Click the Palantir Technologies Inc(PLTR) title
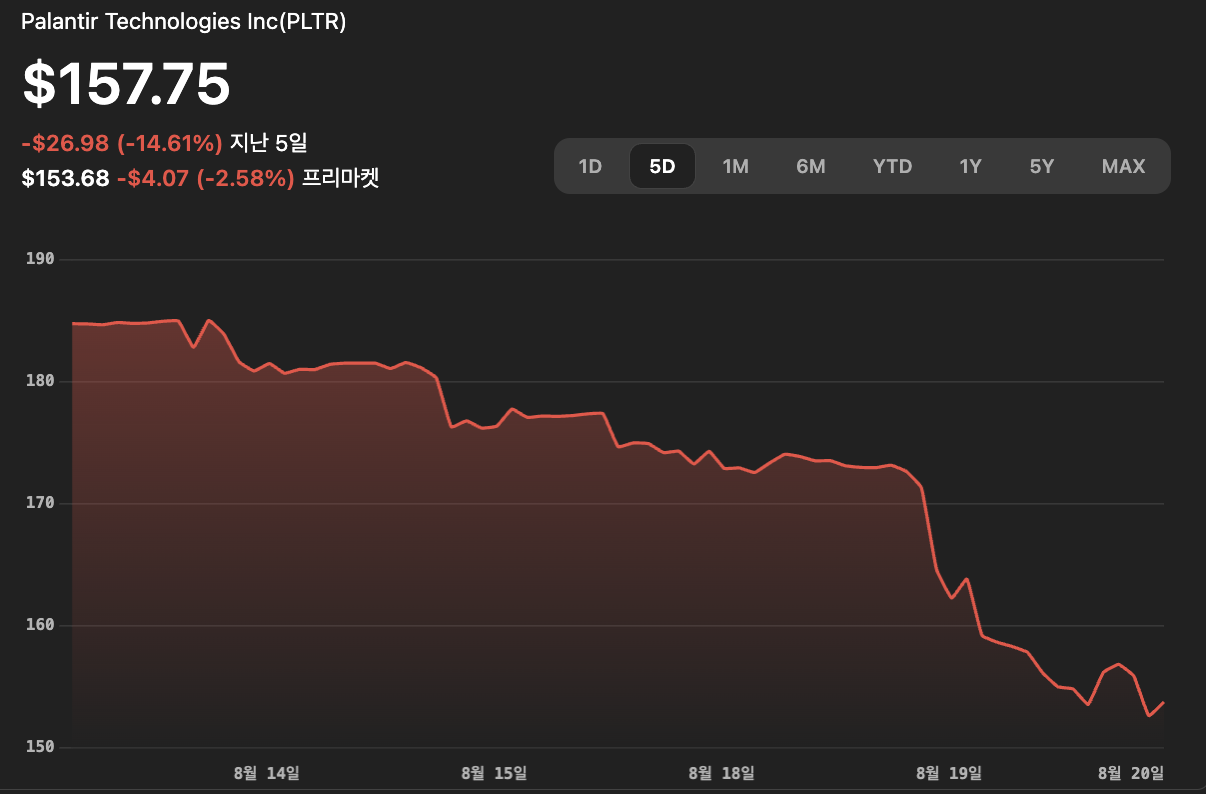The height and width of the screenshot is (794, 1206). 184,22
